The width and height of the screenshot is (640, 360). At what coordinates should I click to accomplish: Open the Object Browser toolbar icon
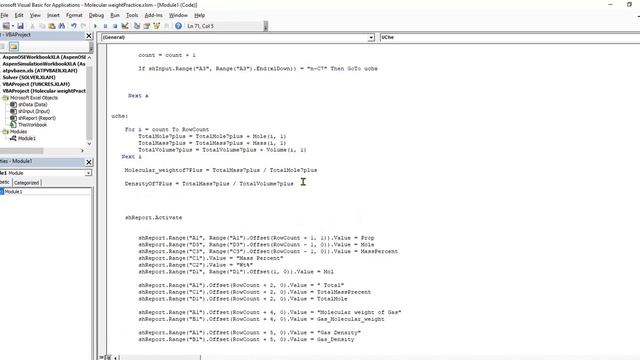coord(156,26)
